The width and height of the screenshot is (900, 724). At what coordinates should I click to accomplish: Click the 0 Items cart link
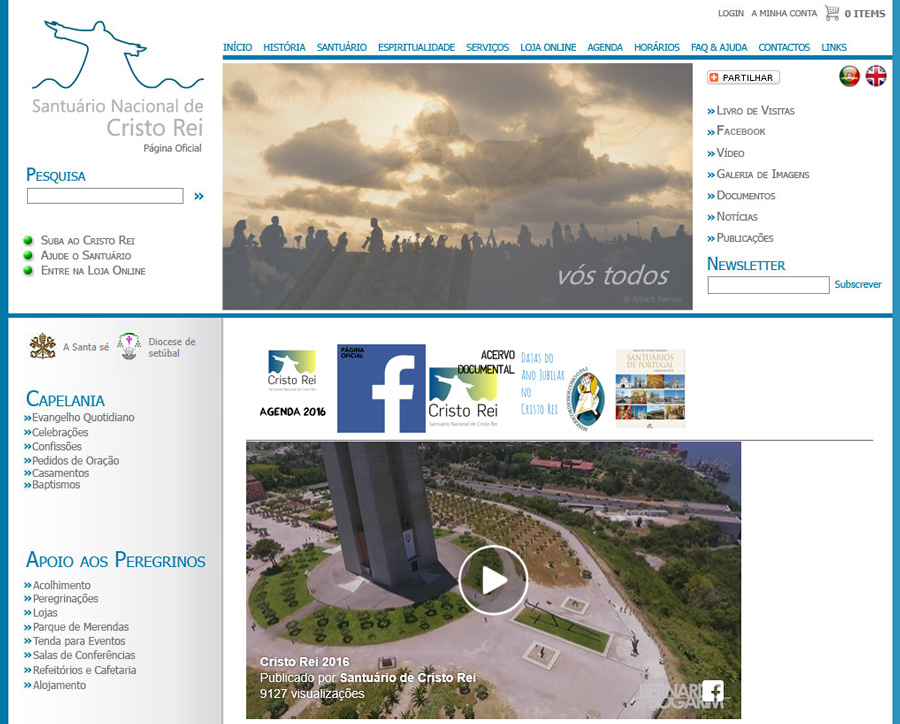point(865,13)
